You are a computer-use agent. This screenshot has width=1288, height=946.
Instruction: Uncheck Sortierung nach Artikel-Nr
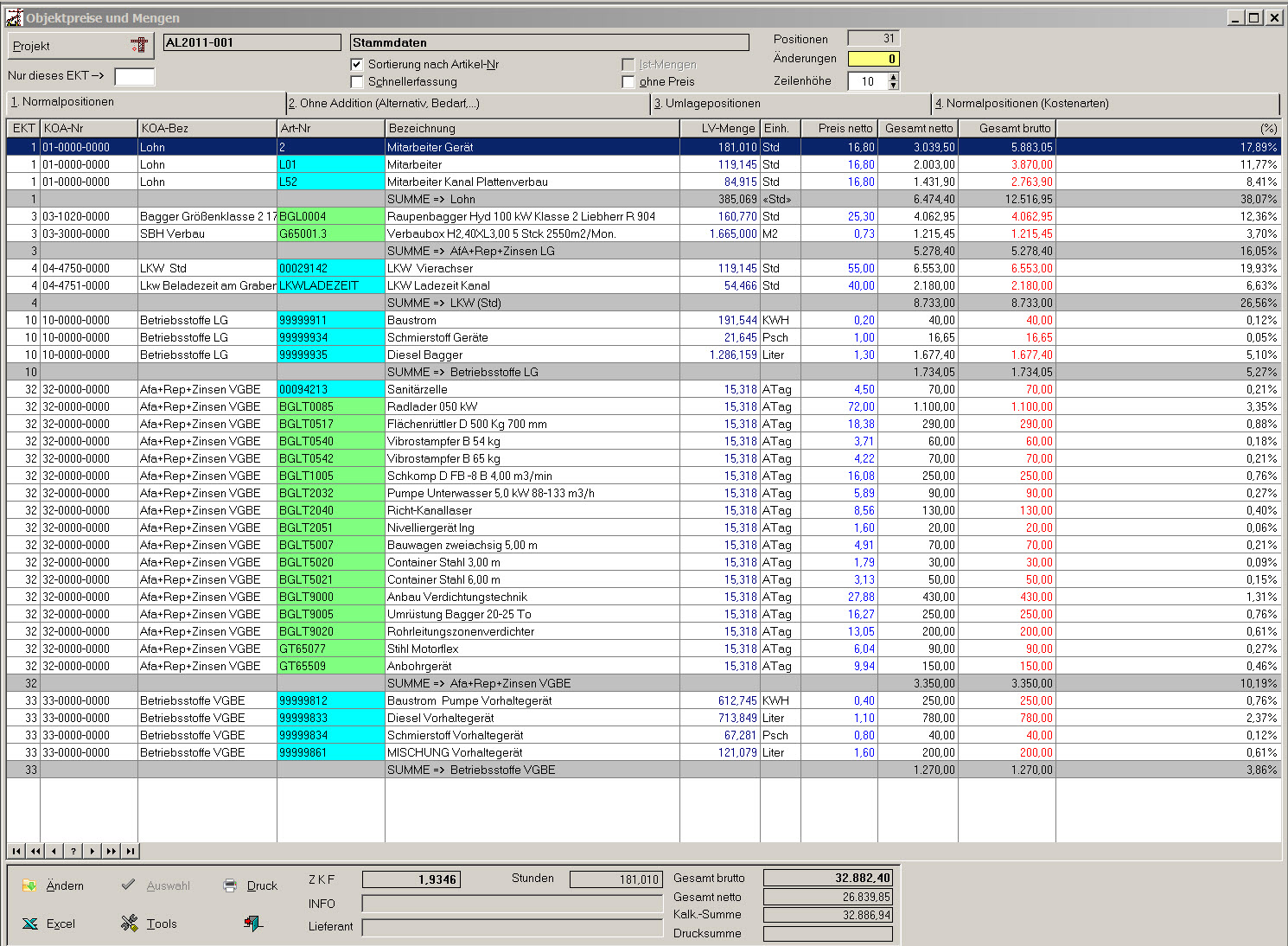[357, 64]
